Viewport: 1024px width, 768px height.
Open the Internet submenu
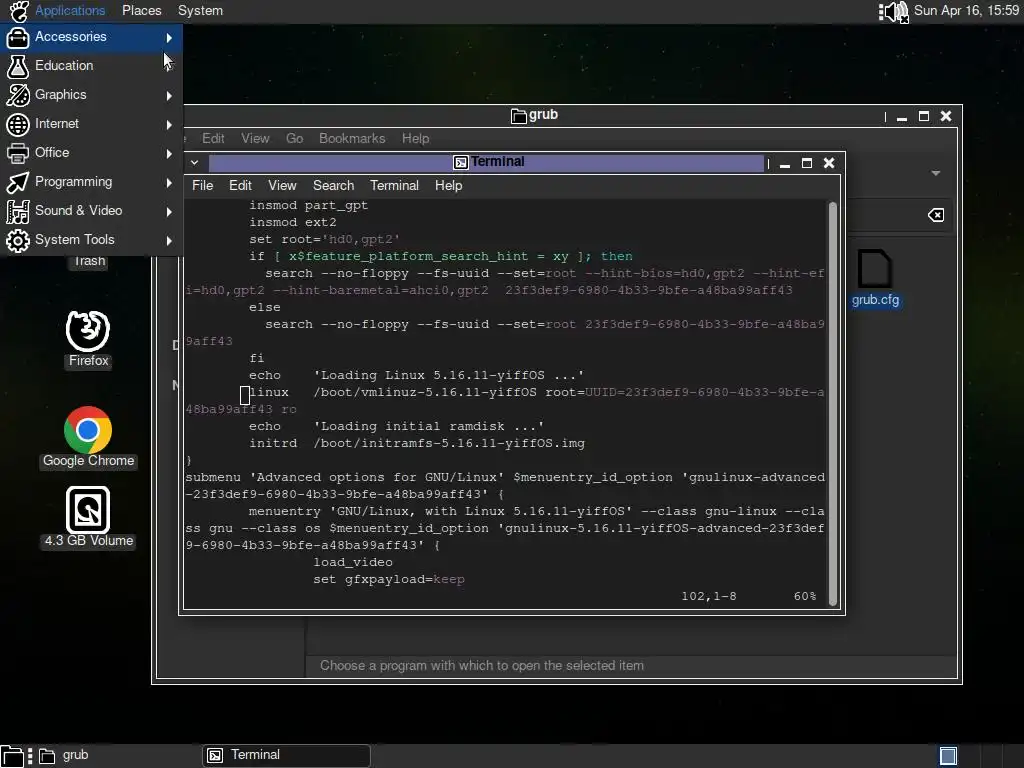click(x=91, y=124)
